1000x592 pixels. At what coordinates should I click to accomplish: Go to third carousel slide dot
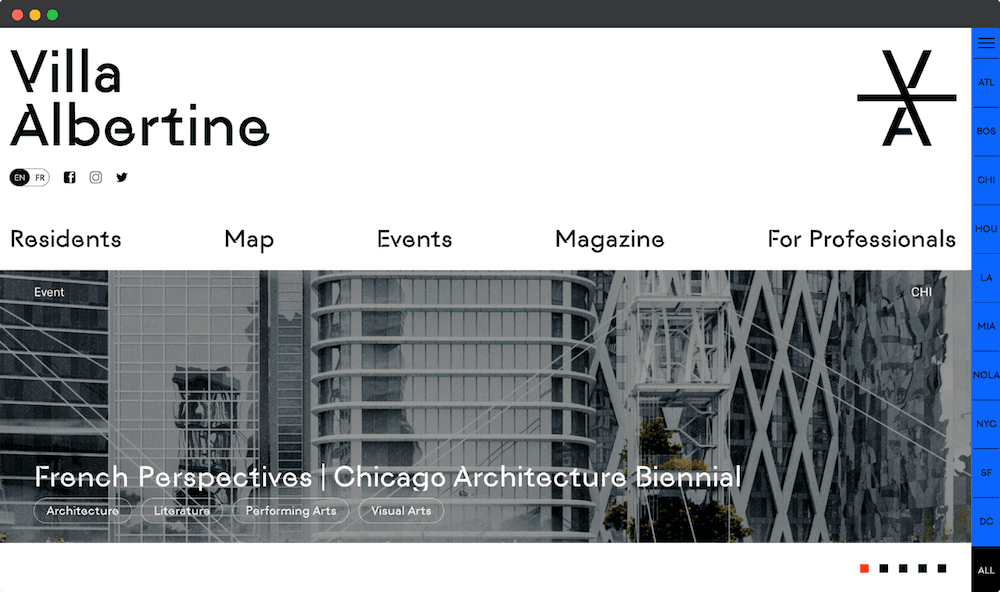click(903, 568)
